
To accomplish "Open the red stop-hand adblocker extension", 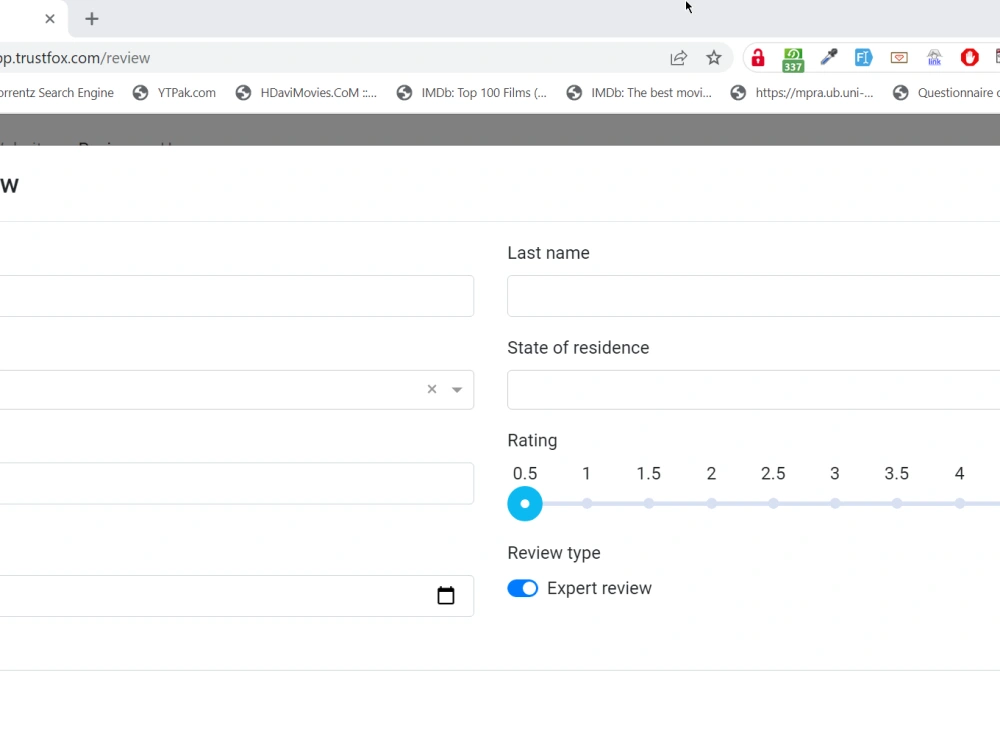I will pyautogui.click(x=969, y=58).
